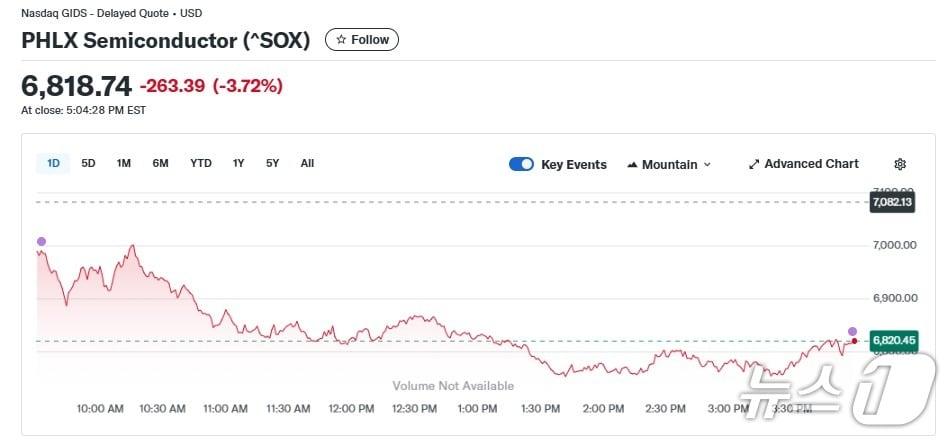Follow the PHLX Semiconductor index
The height and width of the screenshot is (440, 951).
point(362,40)
